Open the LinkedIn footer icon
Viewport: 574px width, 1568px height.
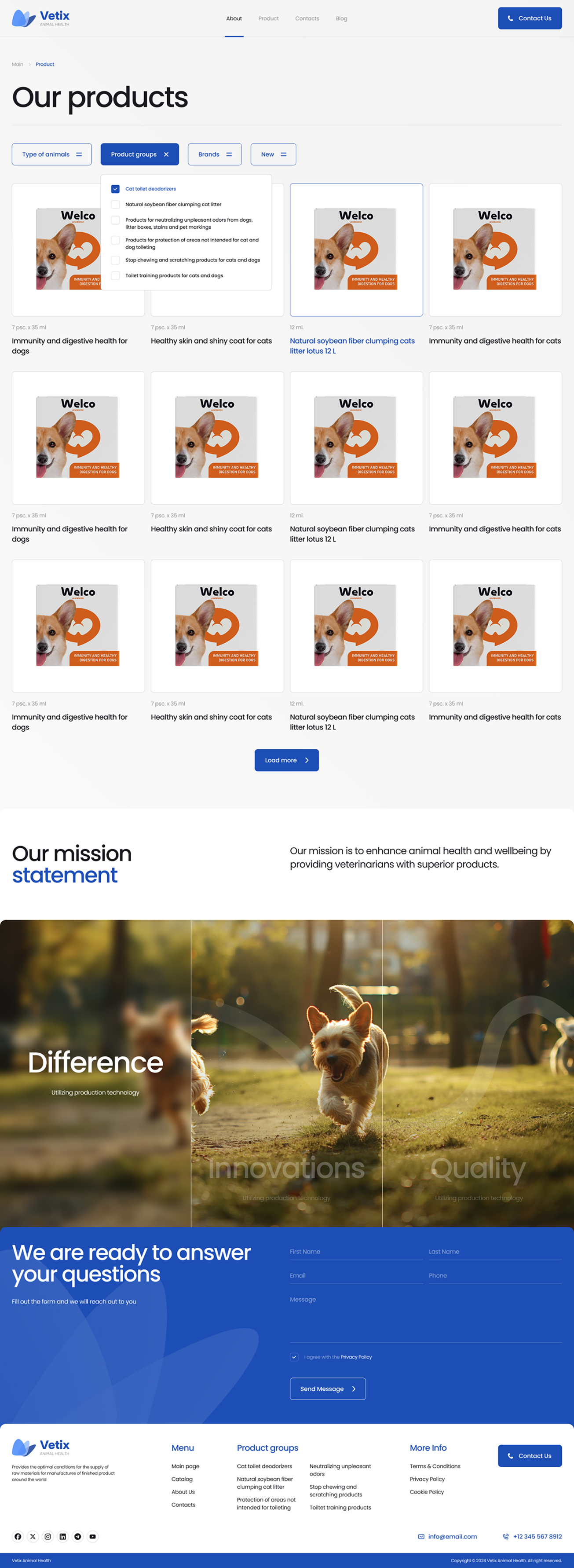coord(63,1536)
